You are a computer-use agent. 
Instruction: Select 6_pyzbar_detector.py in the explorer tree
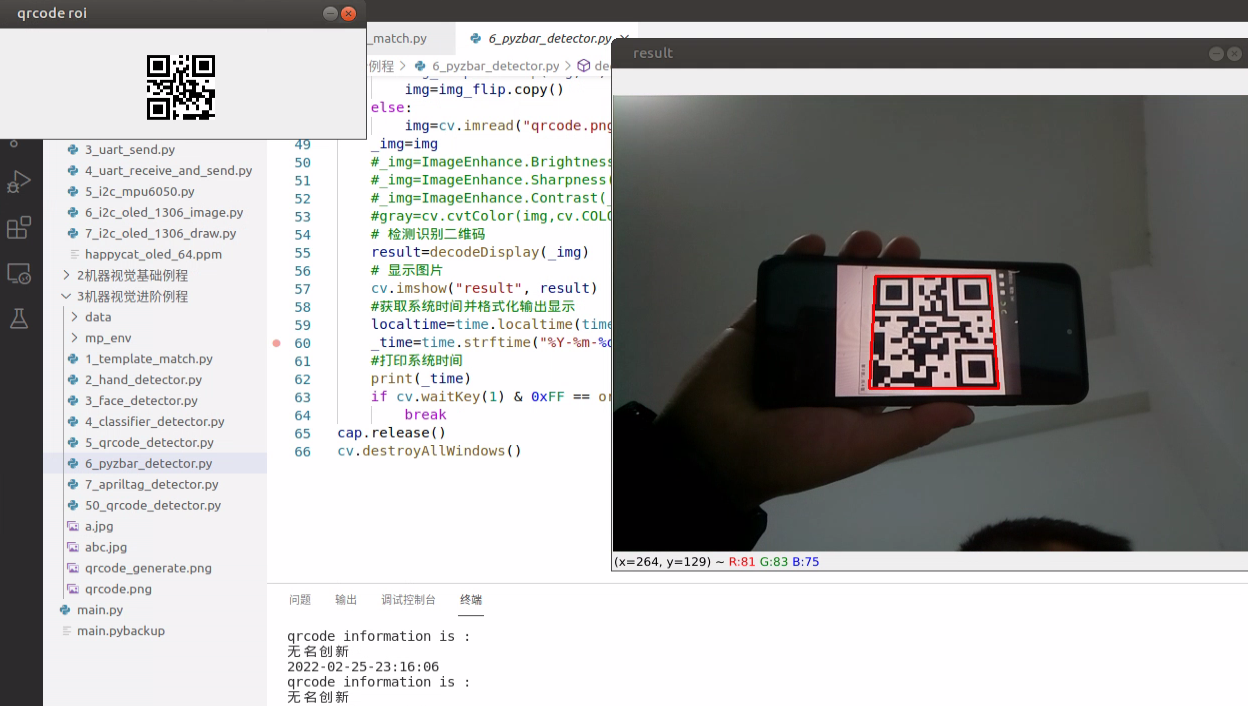coord(149,464)
